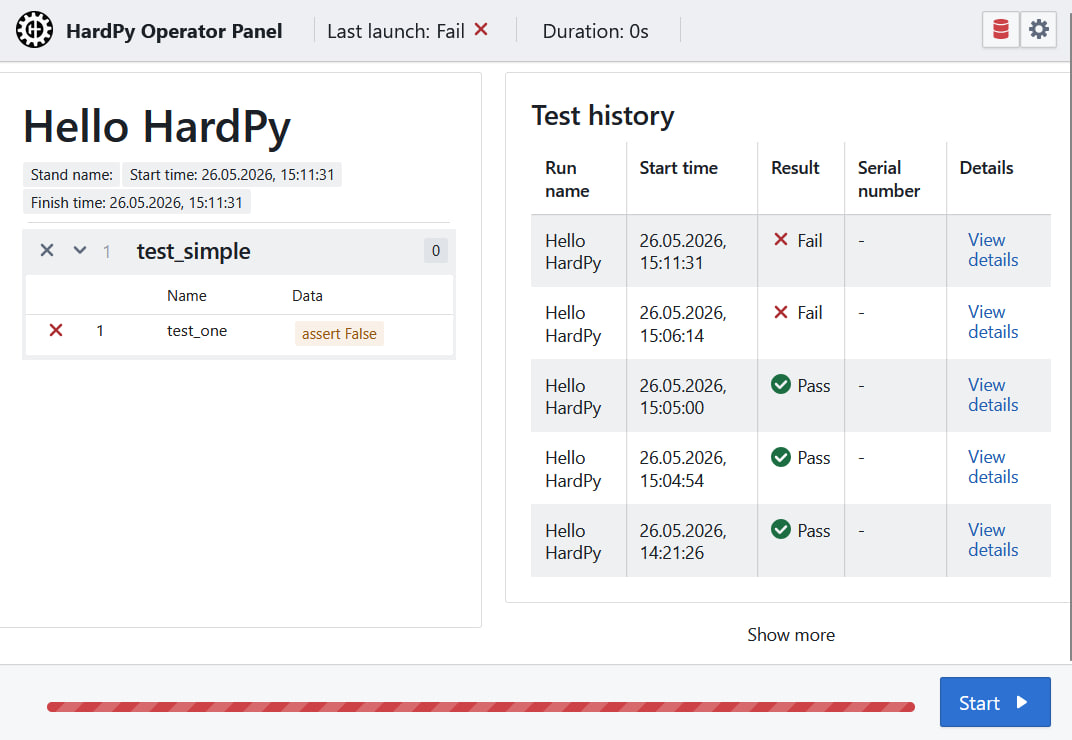Click the Fail icon of the 15:11:31 run
This screenshot has width=1072, height=740.
click(781, 239)
